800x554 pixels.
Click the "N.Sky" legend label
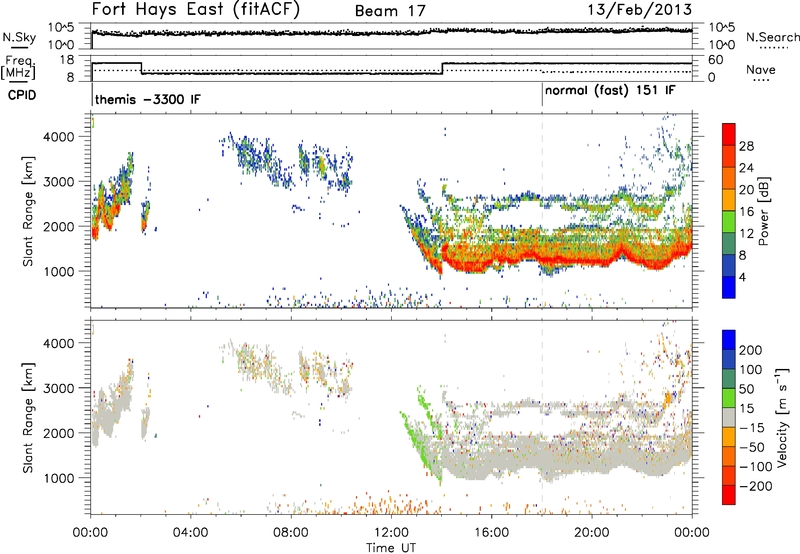(x=19, y=37)
